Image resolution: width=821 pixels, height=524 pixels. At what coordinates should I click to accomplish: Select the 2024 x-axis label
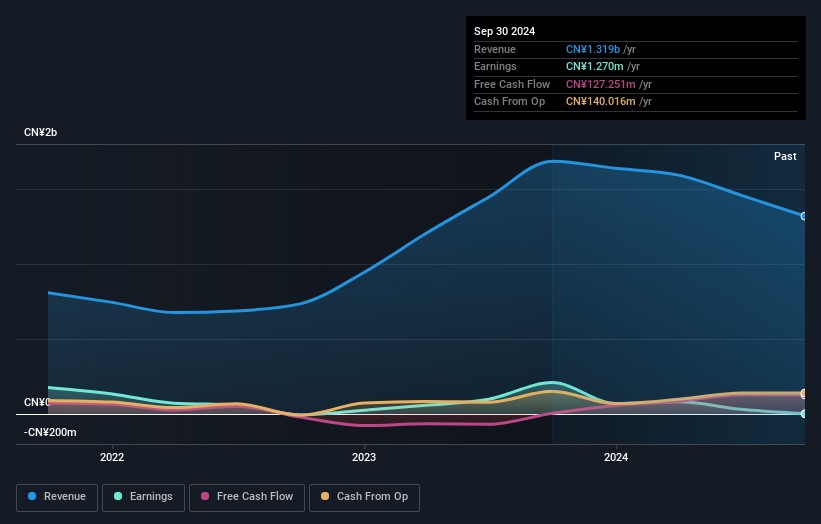pyautogui.click(x=616, y=458)
